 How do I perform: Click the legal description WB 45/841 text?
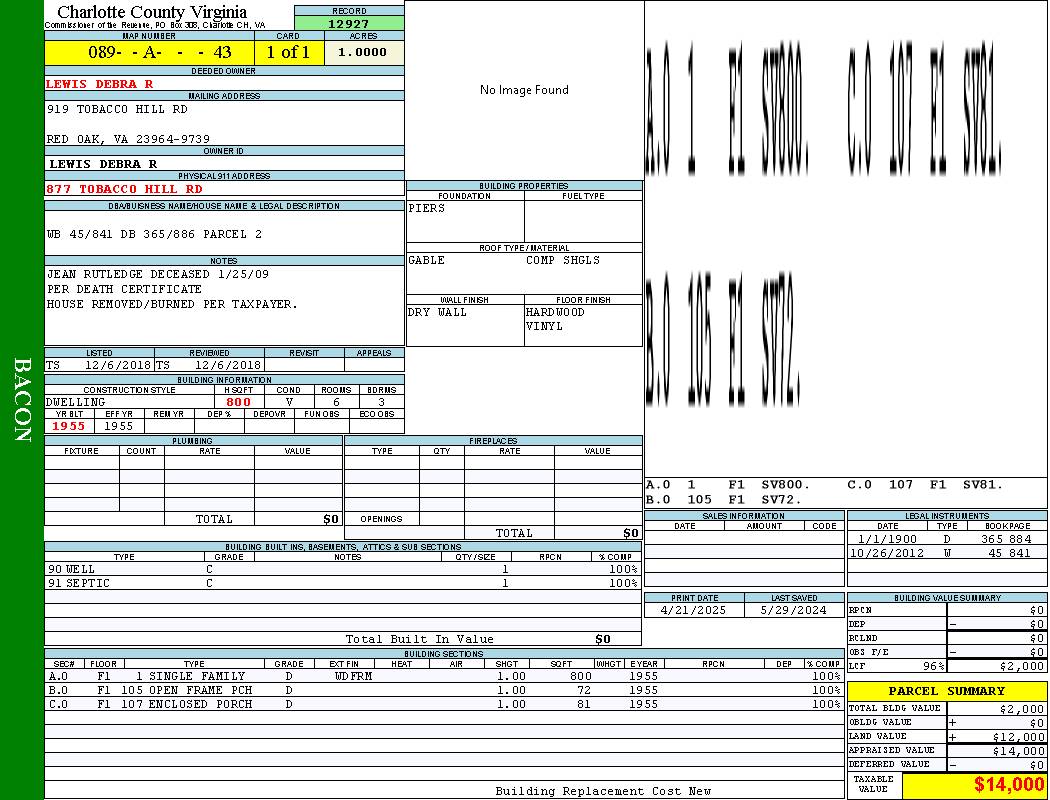point(154,234)
